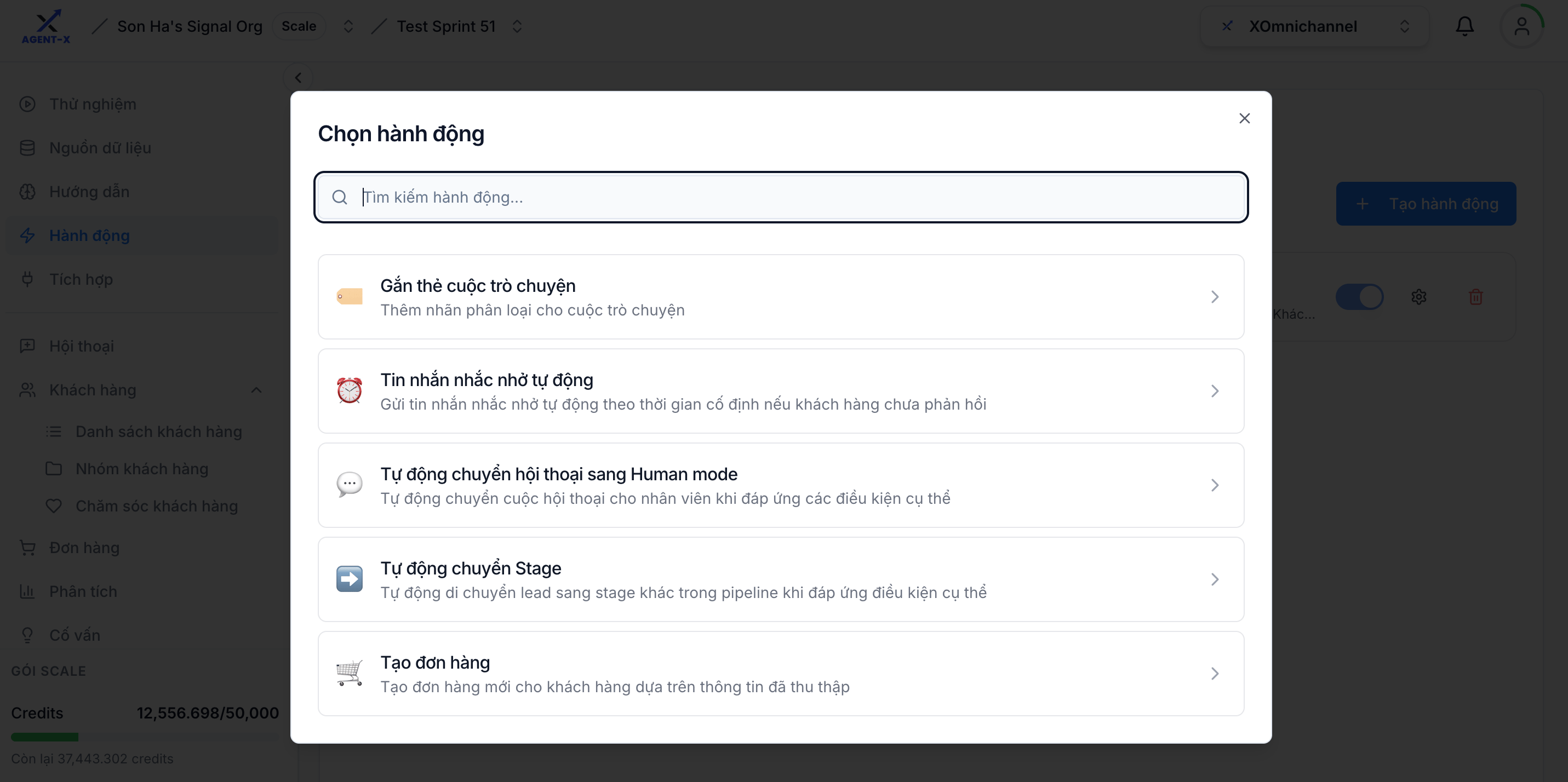Click the Tạo hành động button

[x=1426, y=204]
